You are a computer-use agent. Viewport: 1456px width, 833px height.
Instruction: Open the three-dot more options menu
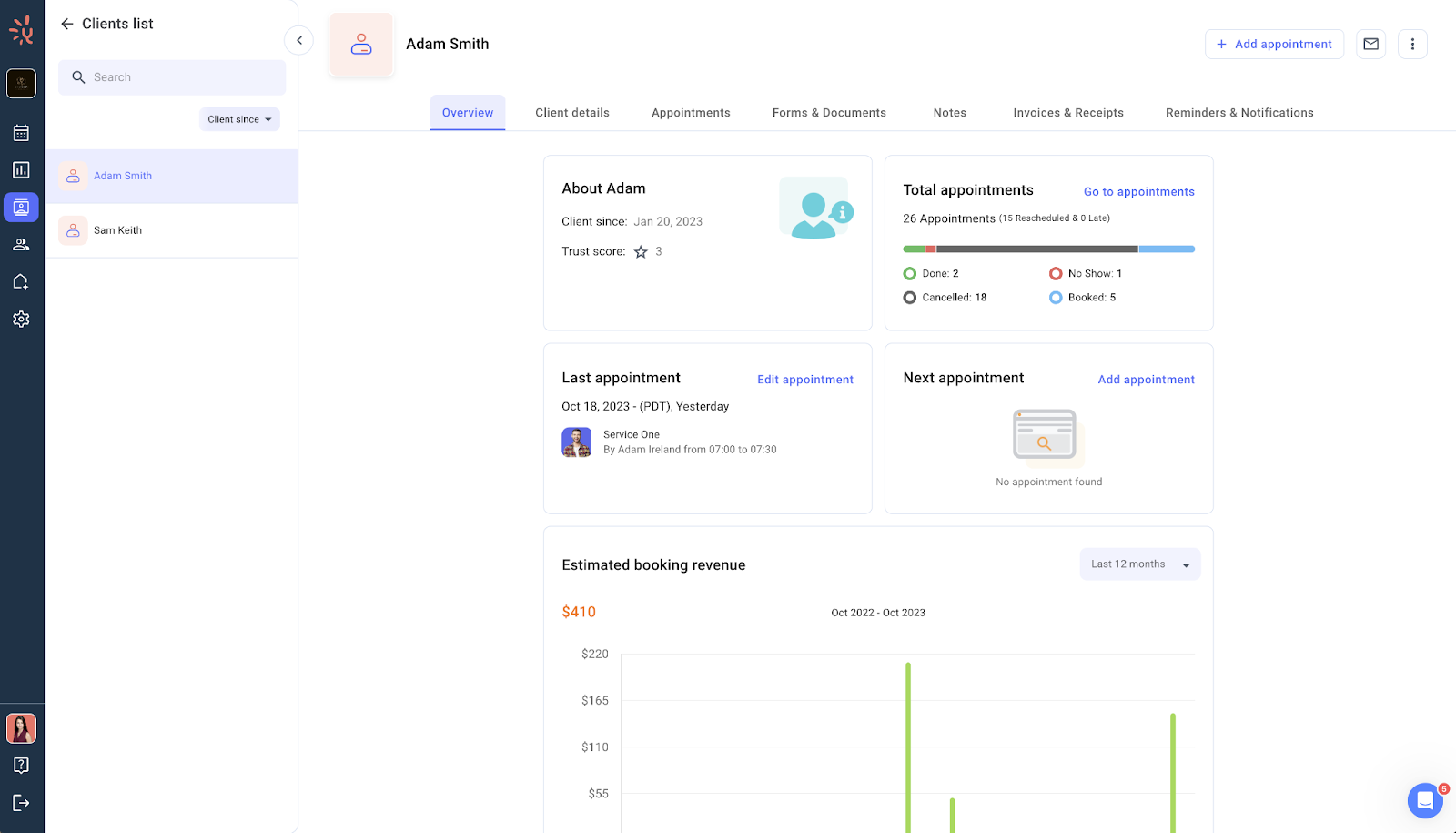coord(1412,44)
